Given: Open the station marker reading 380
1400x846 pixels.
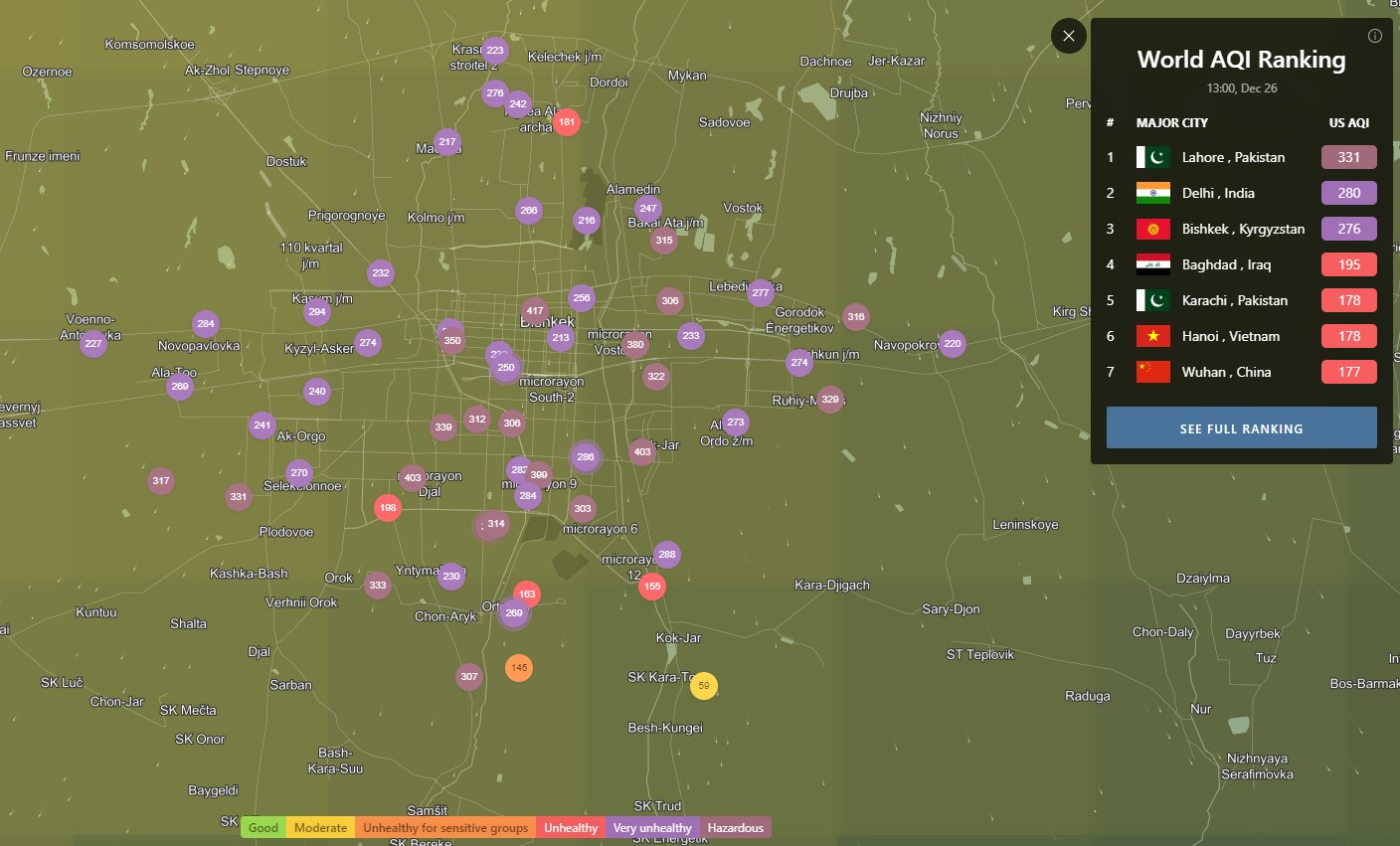Looking at the screenshot, I should 635,345.
